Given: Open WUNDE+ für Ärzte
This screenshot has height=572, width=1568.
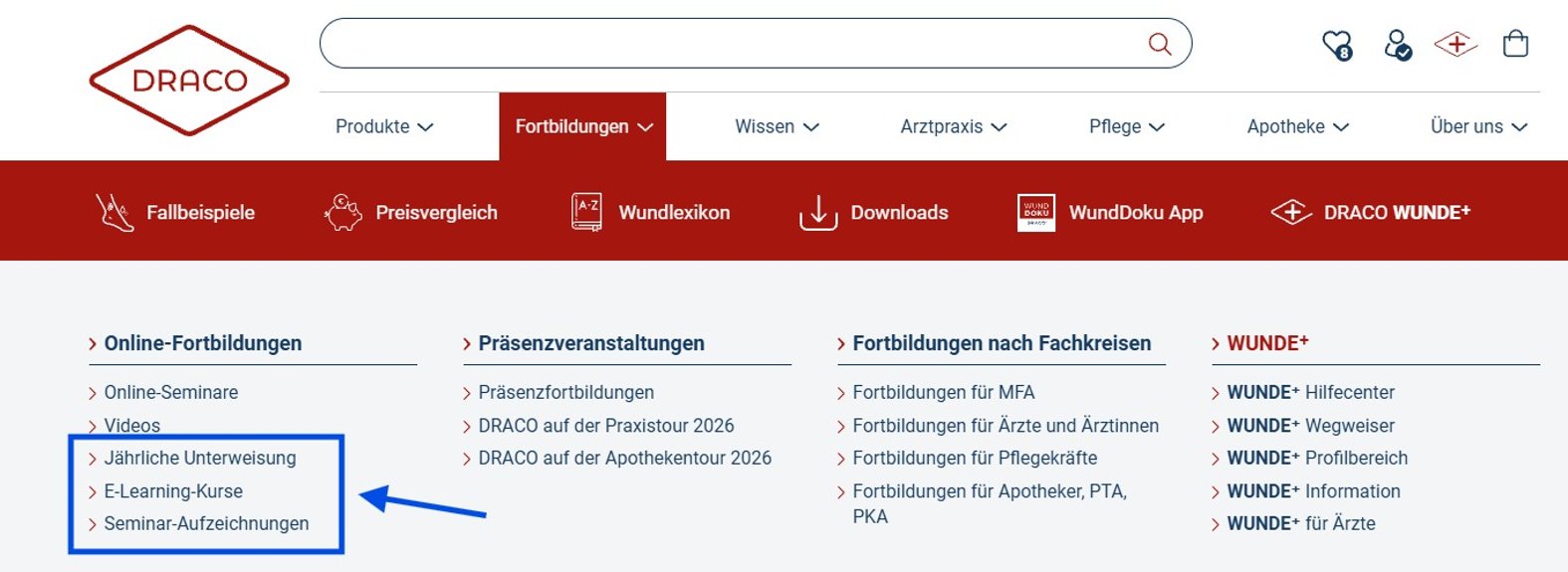Looking at the screenshot, I should (1300, 523).
